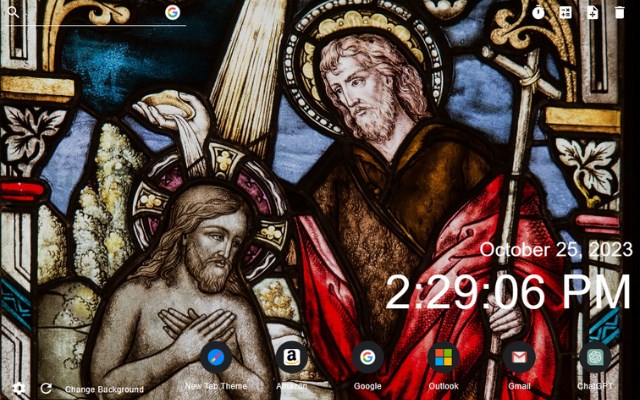Open the Outlook shortcut
640x400 pixels.
pyautogui.click(x=443, y=358)
